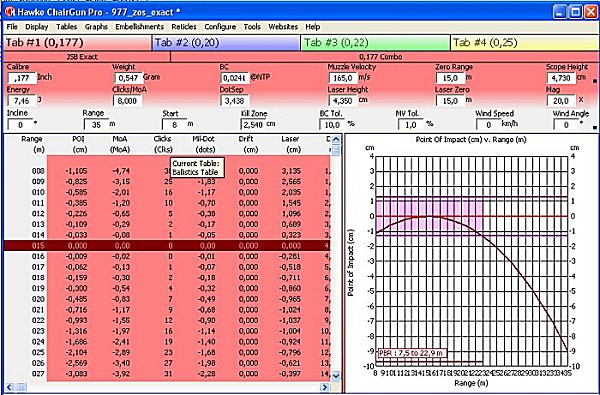Click the table's vertical scrollbar thumb
The height and width of the screenshot is (395, 600).
[x=336, y=150]
